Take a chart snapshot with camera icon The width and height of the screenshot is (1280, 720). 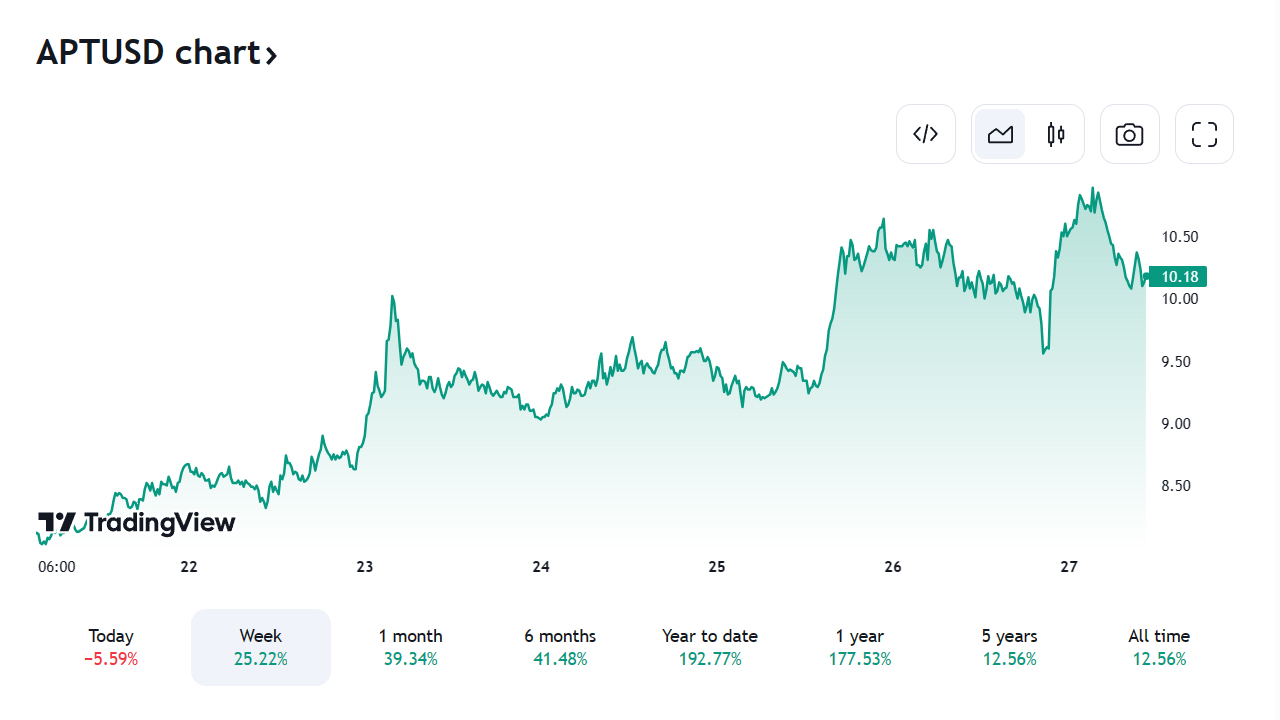click(1130, 134)
